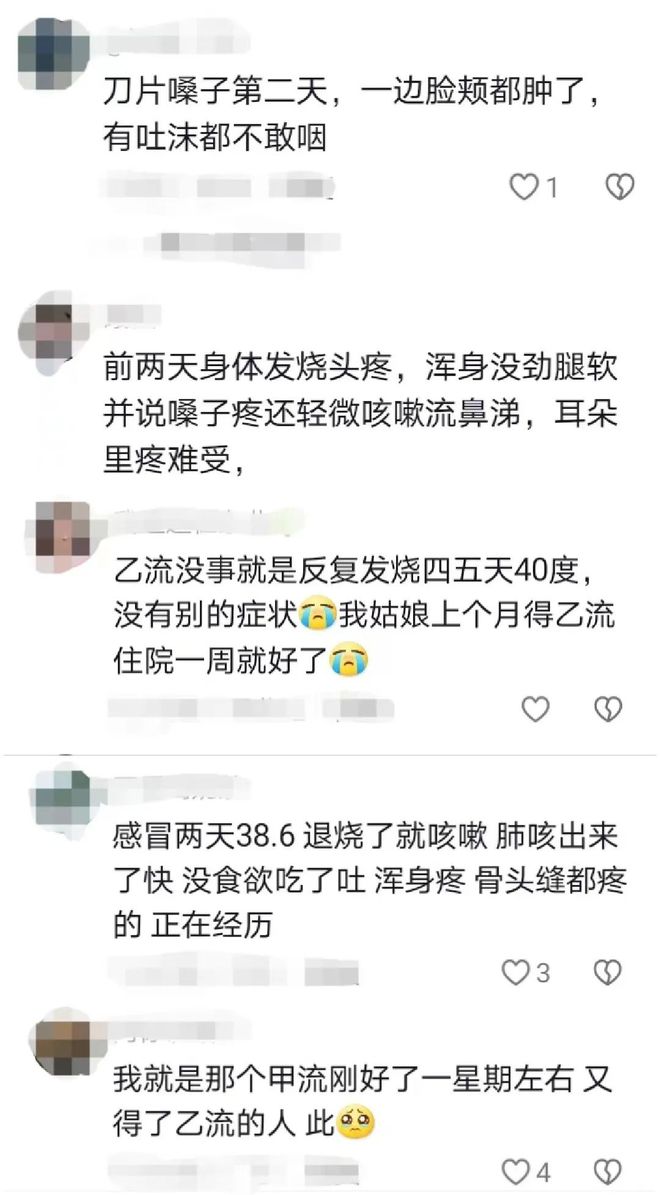The width and height of the screenshot is (660, 1195).
Task: Like the 甲流刚好了 comment with 4 likes
Action: (x=517, y=1171)
